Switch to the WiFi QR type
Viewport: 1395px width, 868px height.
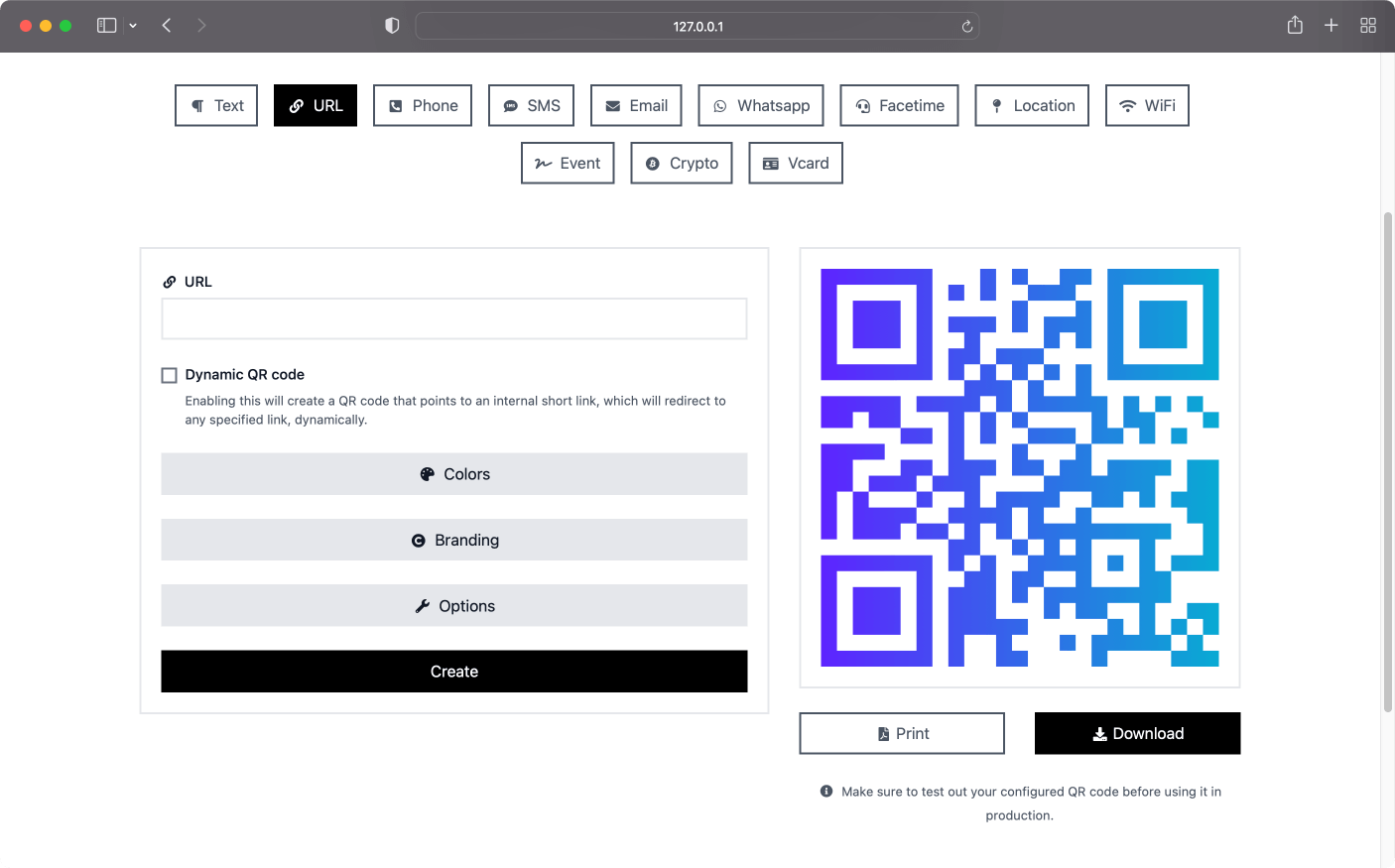(x=1147, y=105)
